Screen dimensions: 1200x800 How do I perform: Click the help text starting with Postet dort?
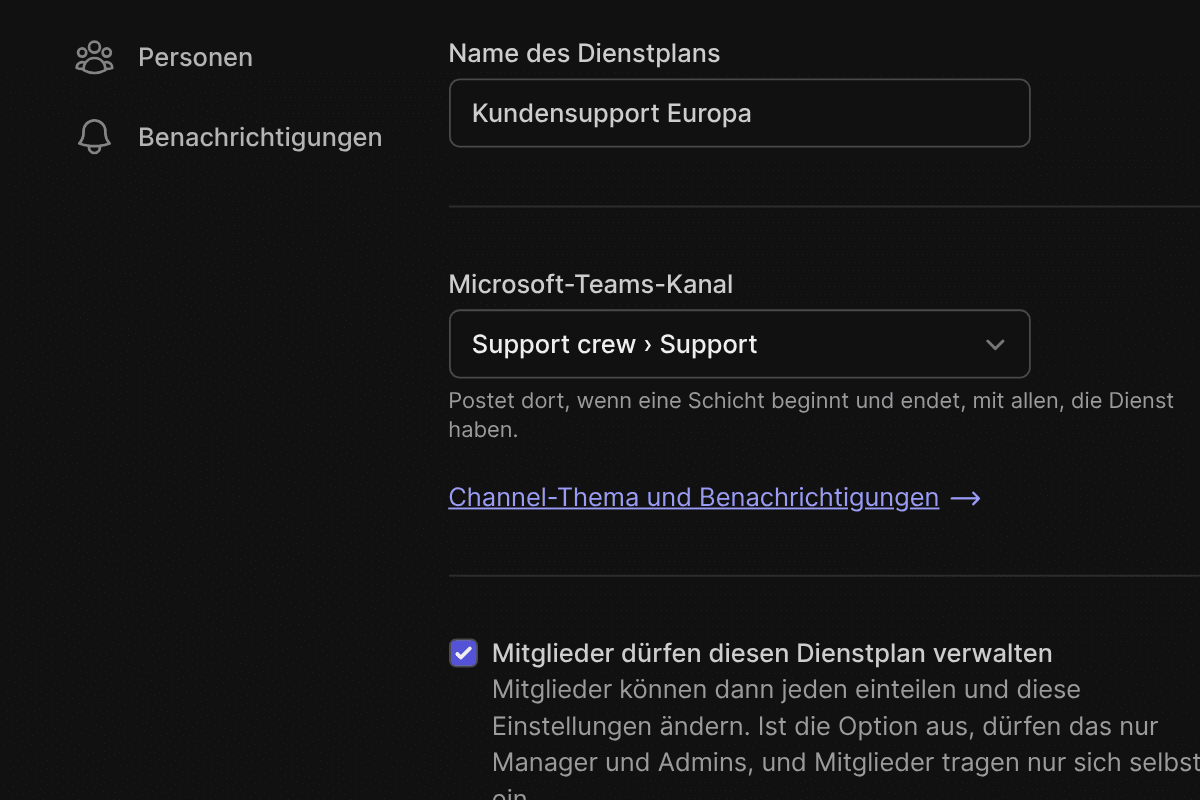[811, 415]
